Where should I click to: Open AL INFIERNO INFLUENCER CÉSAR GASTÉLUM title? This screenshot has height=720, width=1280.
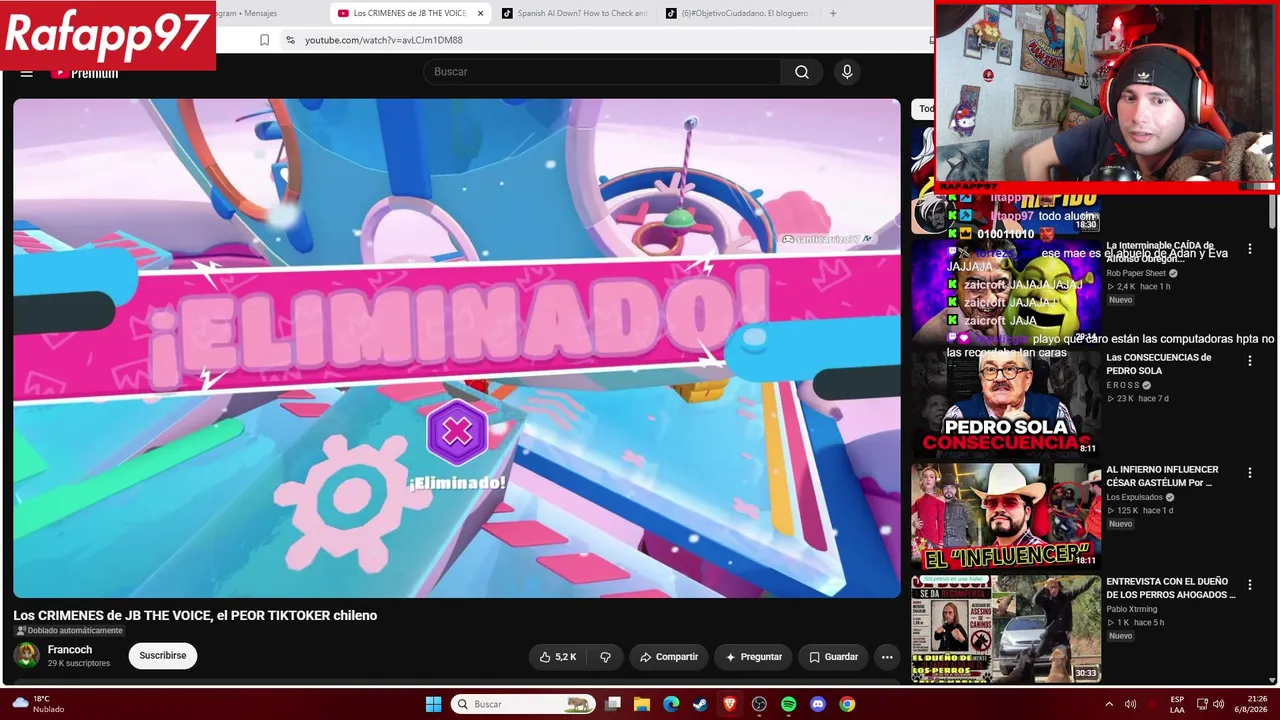pos(1162,476)
